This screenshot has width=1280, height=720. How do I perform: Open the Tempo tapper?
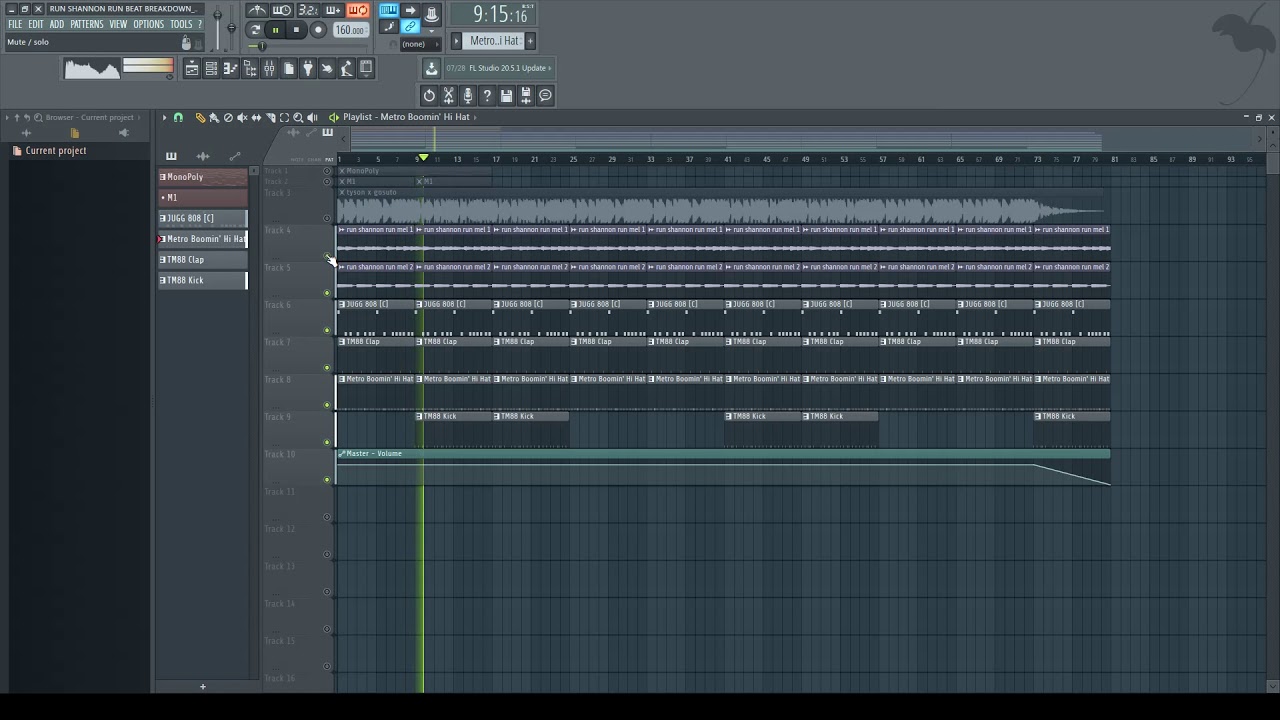pos(327,68)
